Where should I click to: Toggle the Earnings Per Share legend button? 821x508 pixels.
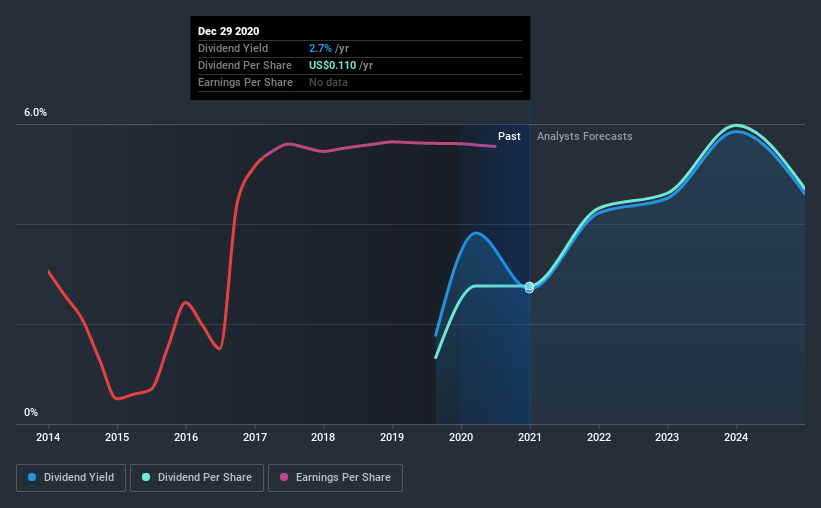tap(335, 478)
